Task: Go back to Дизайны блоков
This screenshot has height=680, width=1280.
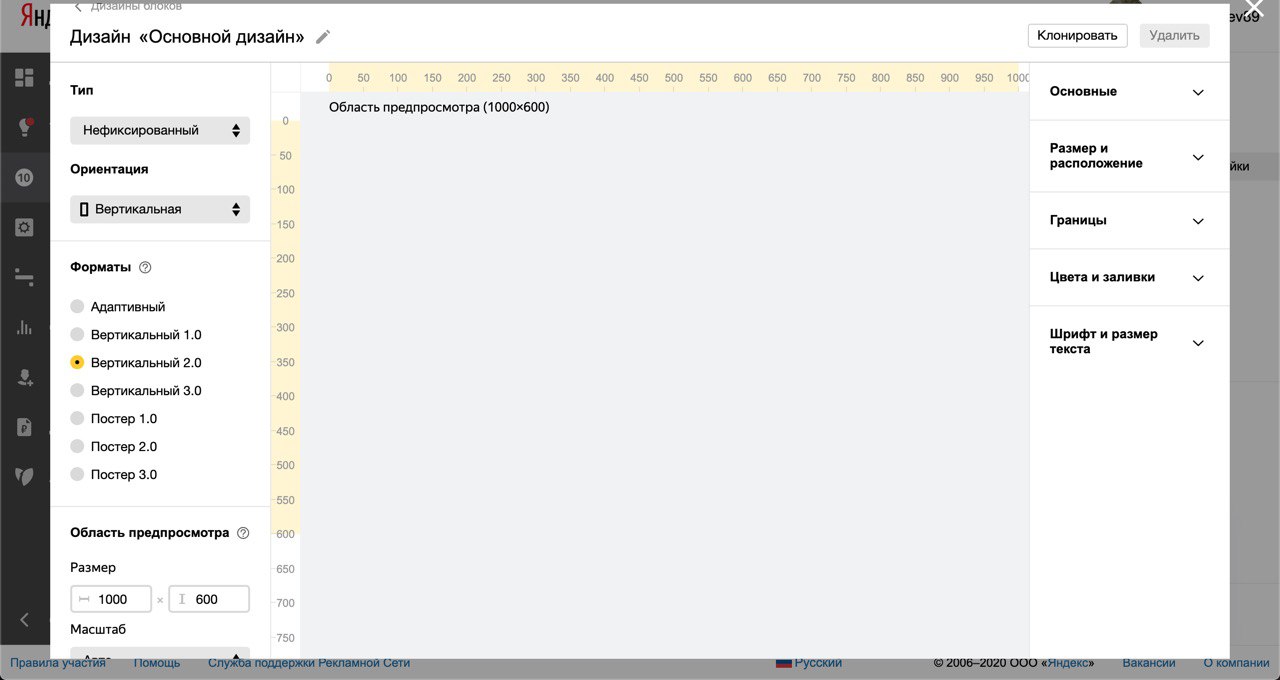Action: [128, 6]
